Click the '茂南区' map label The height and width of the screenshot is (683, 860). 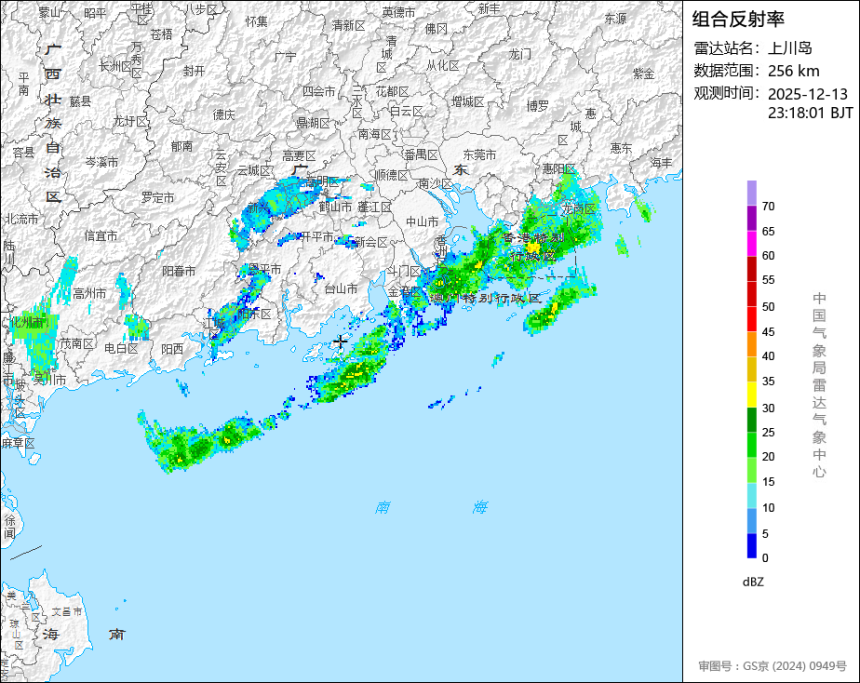77,343
